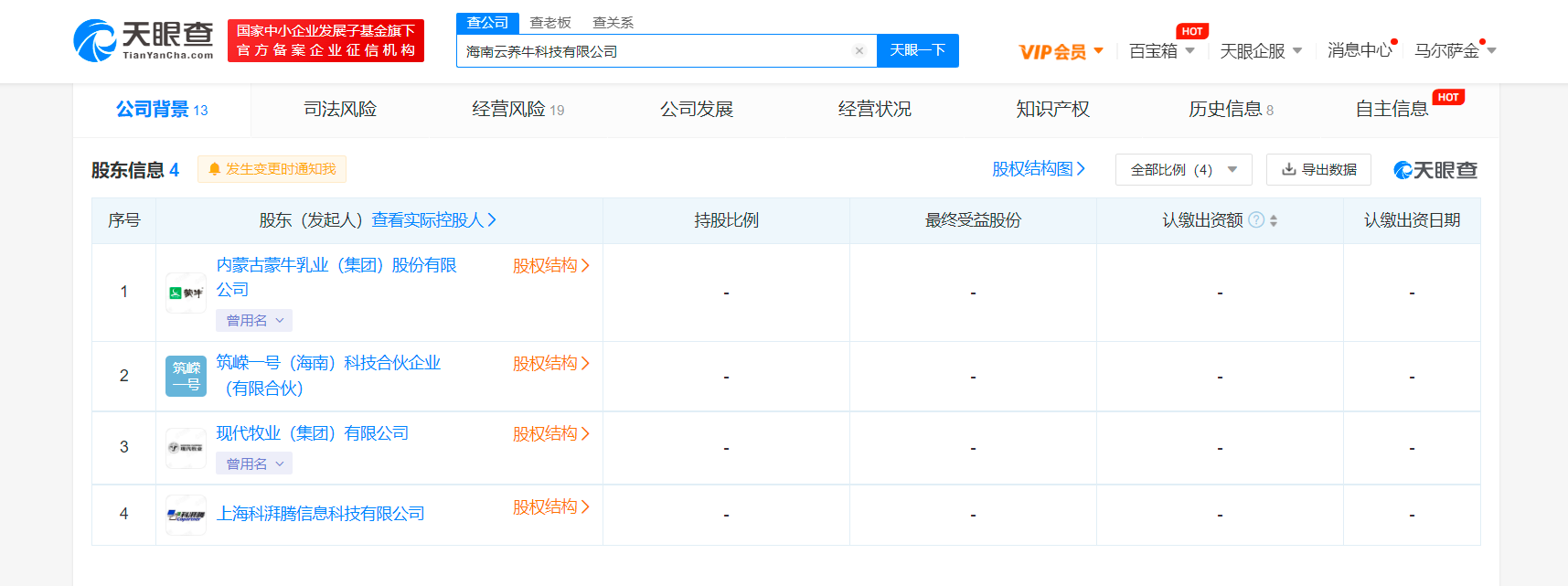Click the Mengniu company logo thumbnail
This screenshot has width=1568, height=586.
[x=187, y=293]
